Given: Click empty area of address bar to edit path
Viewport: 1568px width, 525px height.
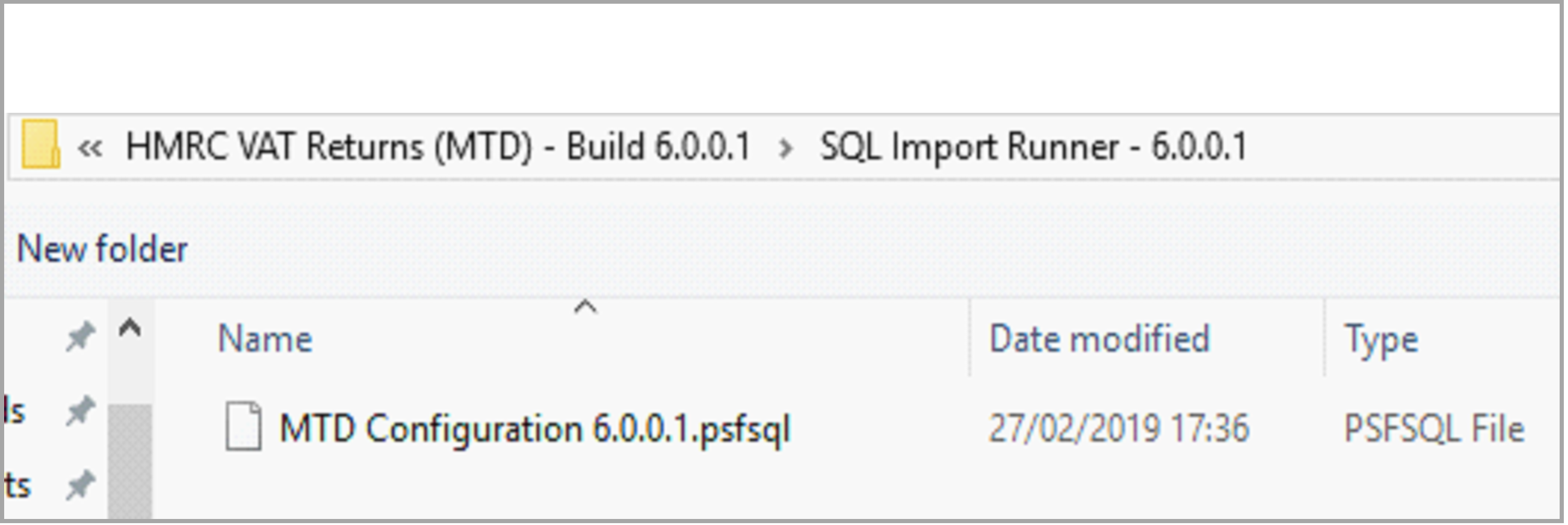Looking at the screenshot, I should pyautogui.click(x=1400, y=148).
